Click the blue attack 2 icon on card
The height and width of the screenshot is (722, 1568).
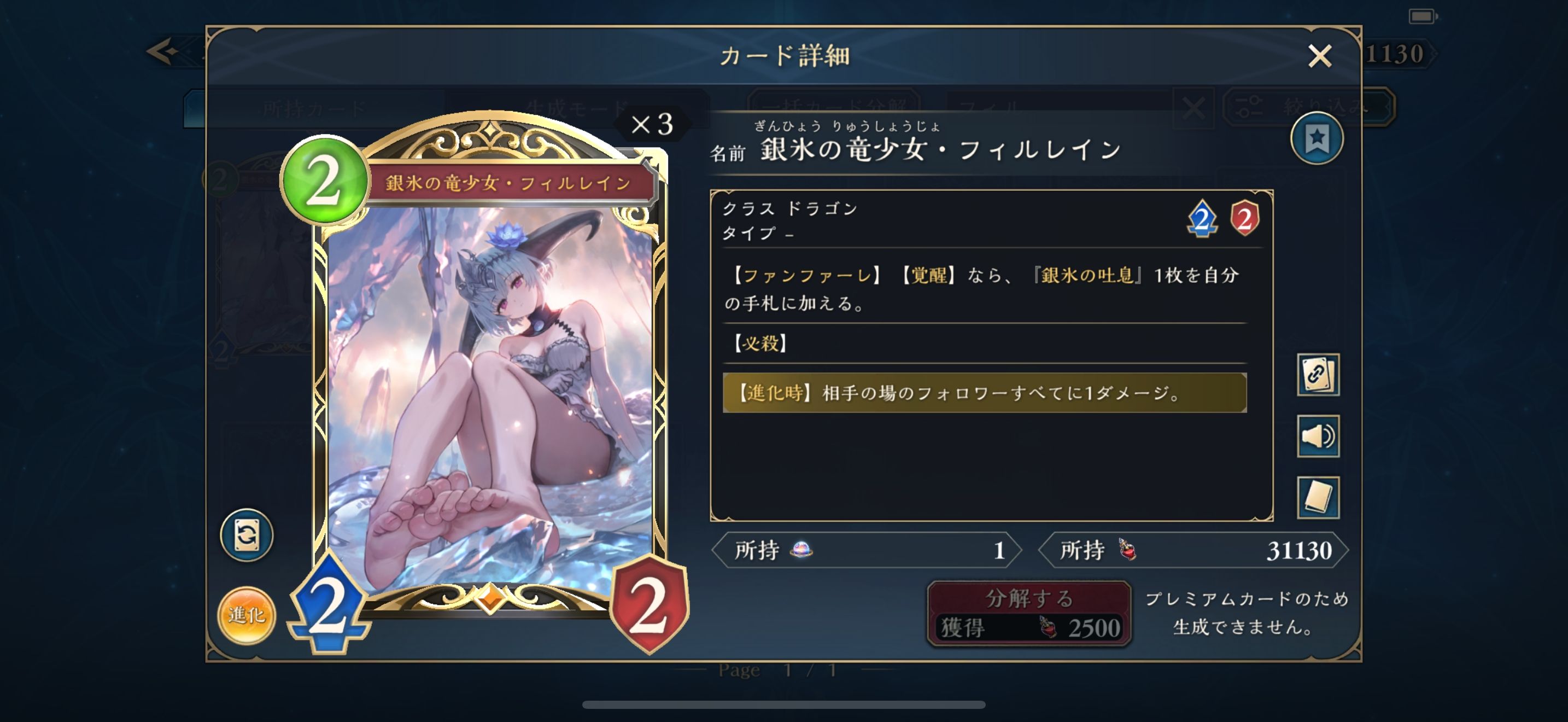pos(329,604)
